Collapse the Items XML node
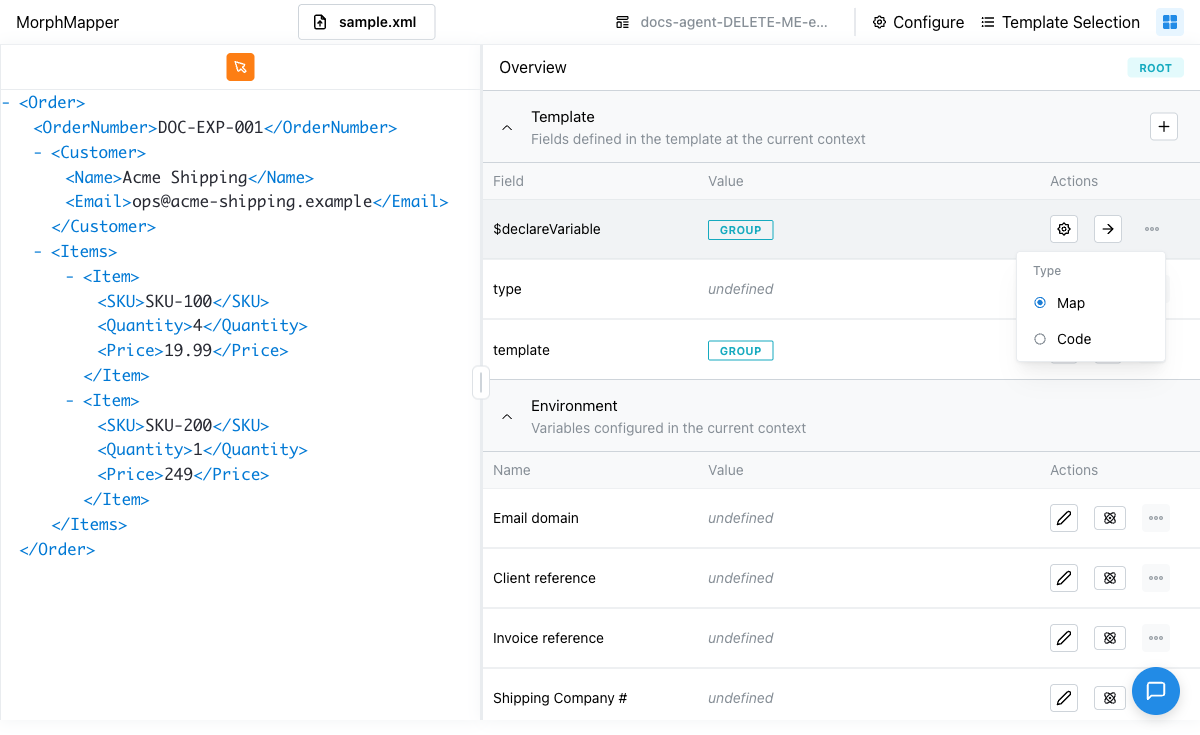The image size is (1200, 735). [38, 252]
